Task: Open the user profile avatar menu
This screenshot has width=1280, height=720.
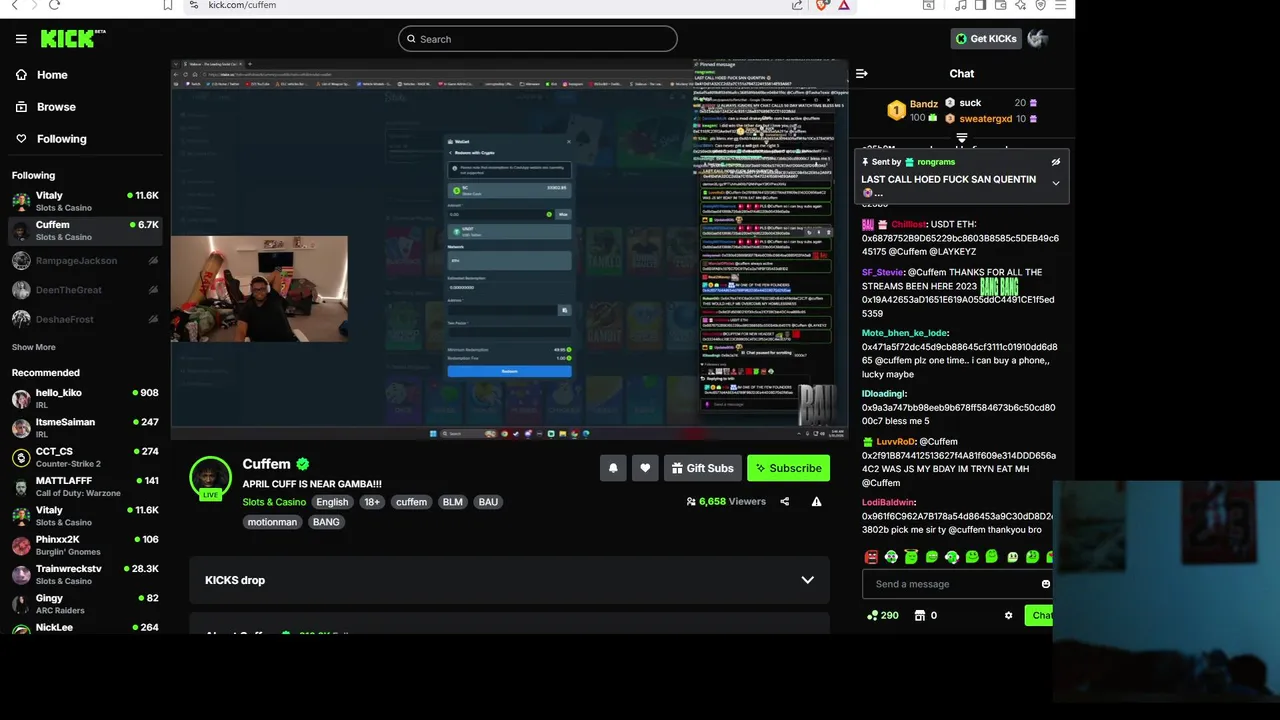Action: click(1037, 39)
